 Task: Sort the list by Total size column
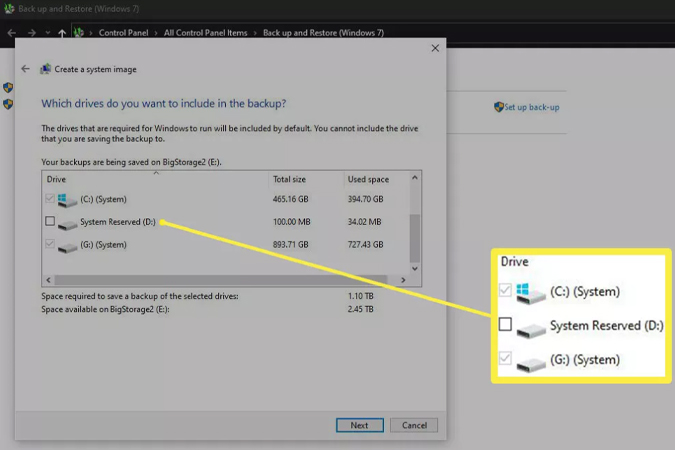(292, 179)
